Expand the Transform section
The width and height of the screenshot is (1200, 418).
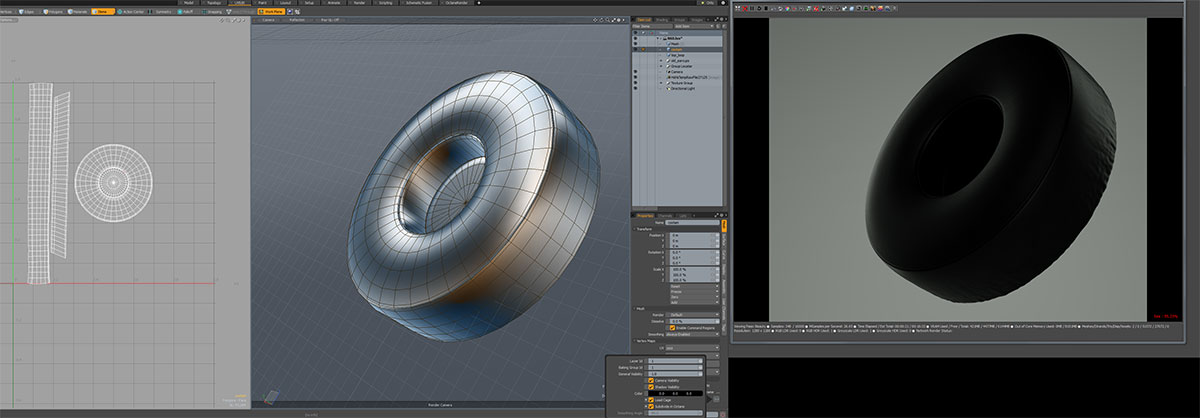[x=645, y=228]
